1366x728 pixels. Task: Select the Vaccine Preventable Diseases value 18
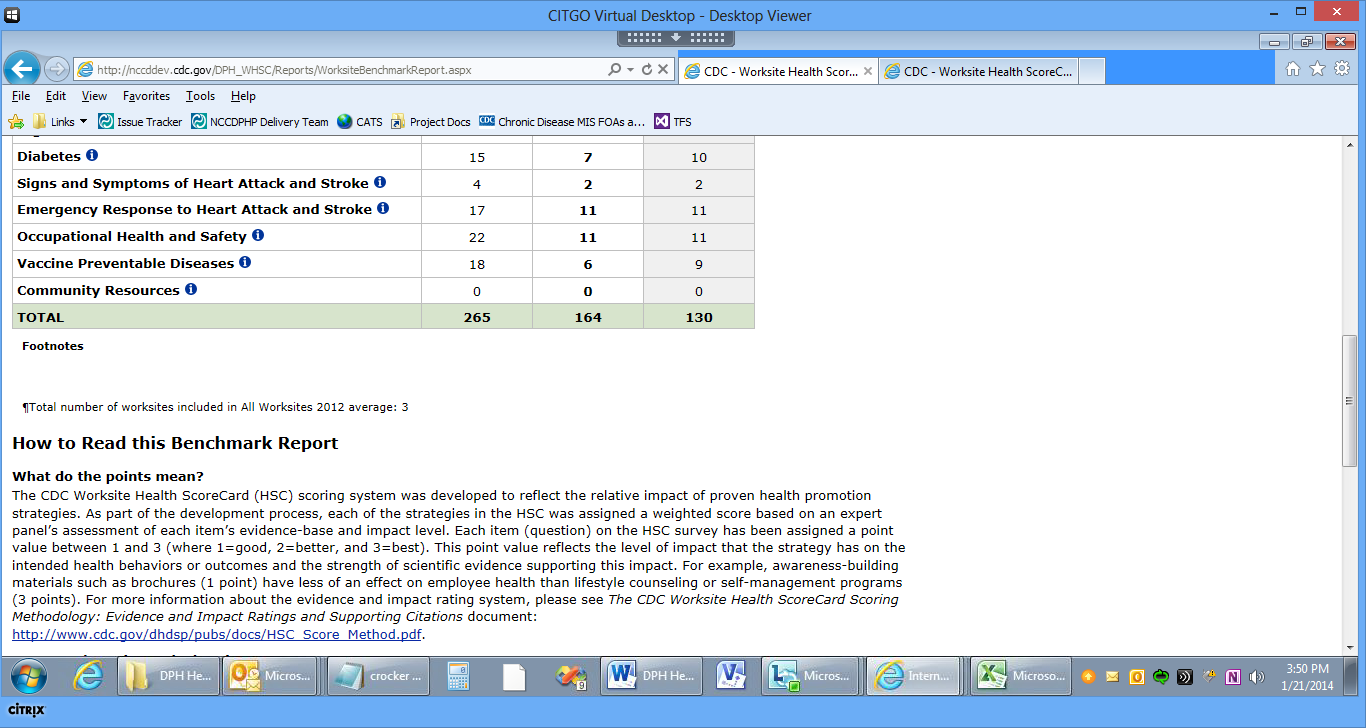pyautogui.click(x=476, y=264)
